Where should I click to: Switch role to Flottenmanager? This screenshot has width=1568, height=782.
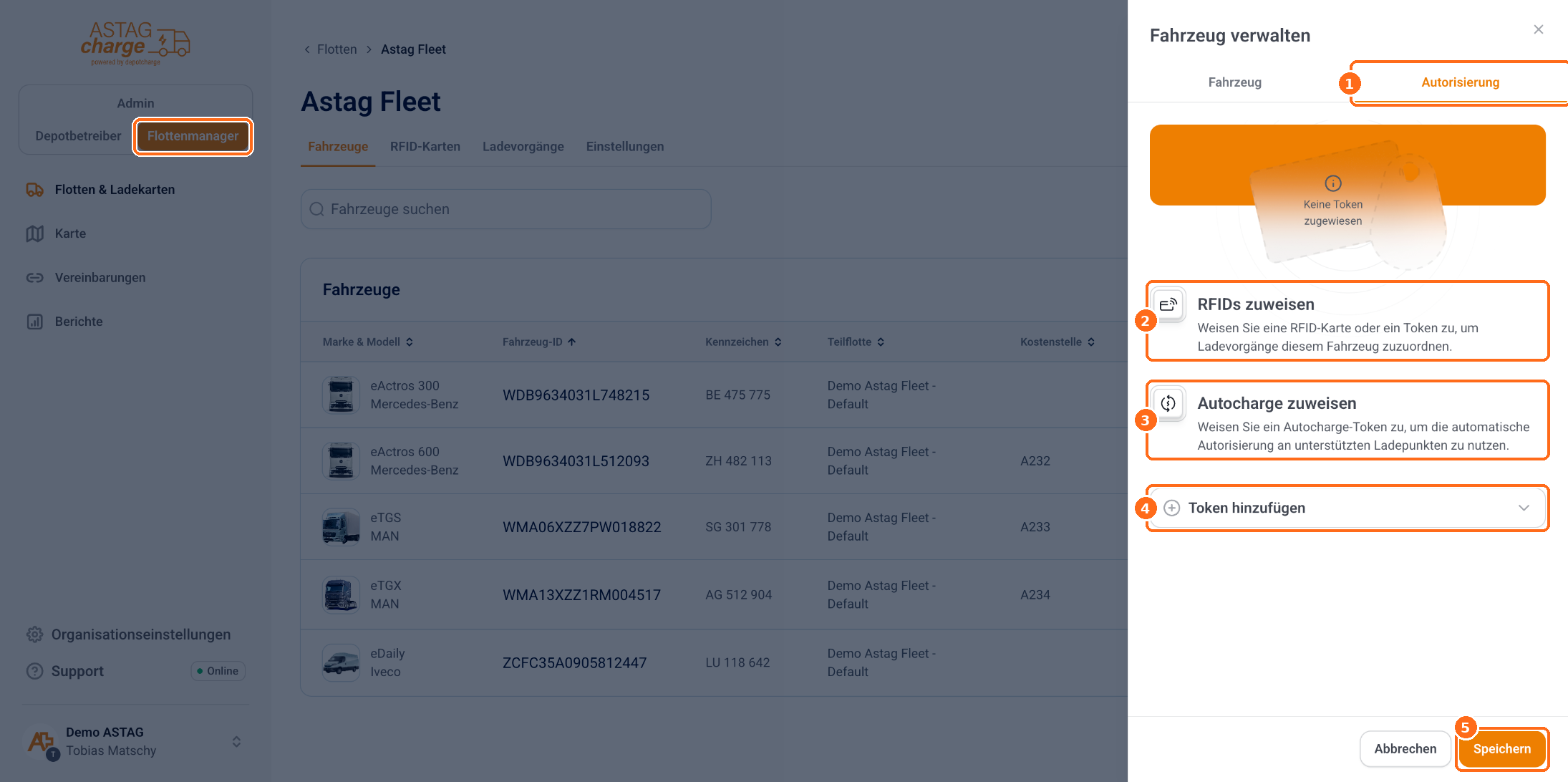pos(193,136)
